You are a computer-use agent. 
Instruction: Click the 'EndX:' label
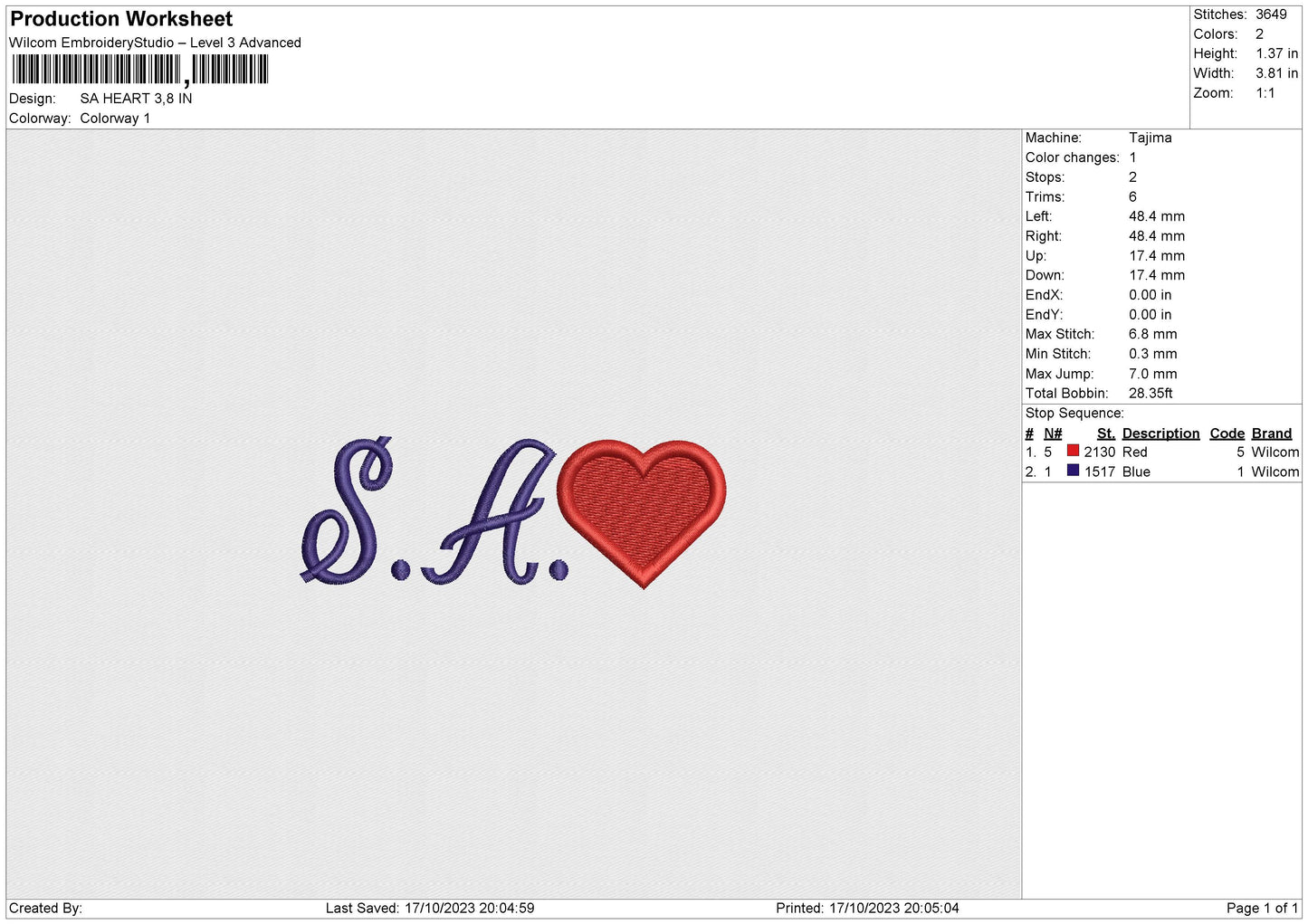click(1044, 295)
